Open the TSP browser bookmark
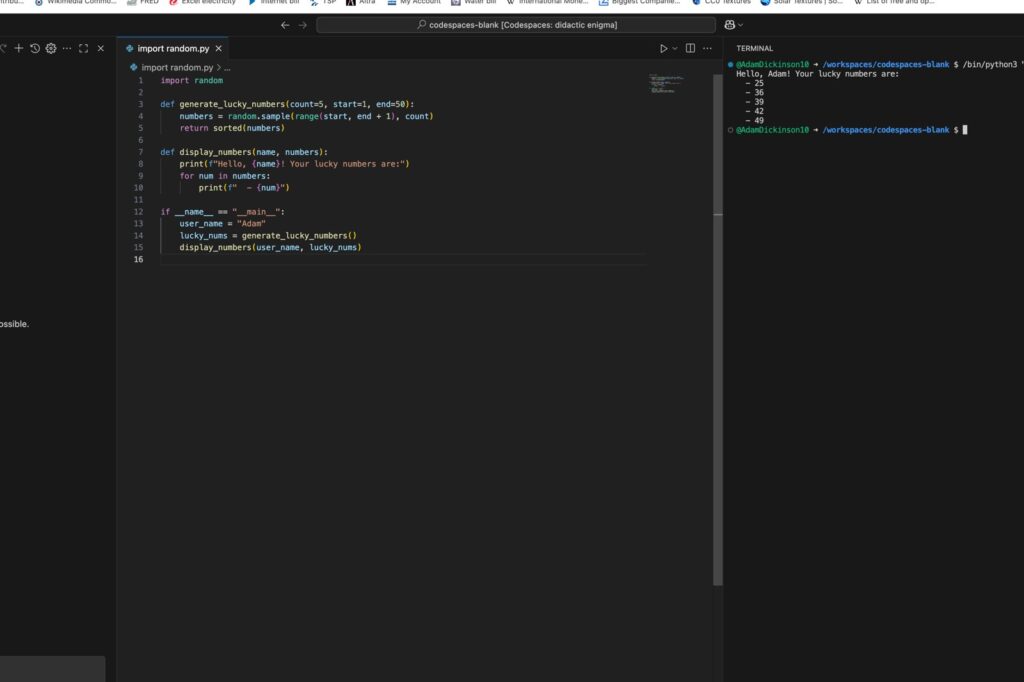The height and width of the screenshot is (682, 1024). pyautogui.click(x=323, y=3)
